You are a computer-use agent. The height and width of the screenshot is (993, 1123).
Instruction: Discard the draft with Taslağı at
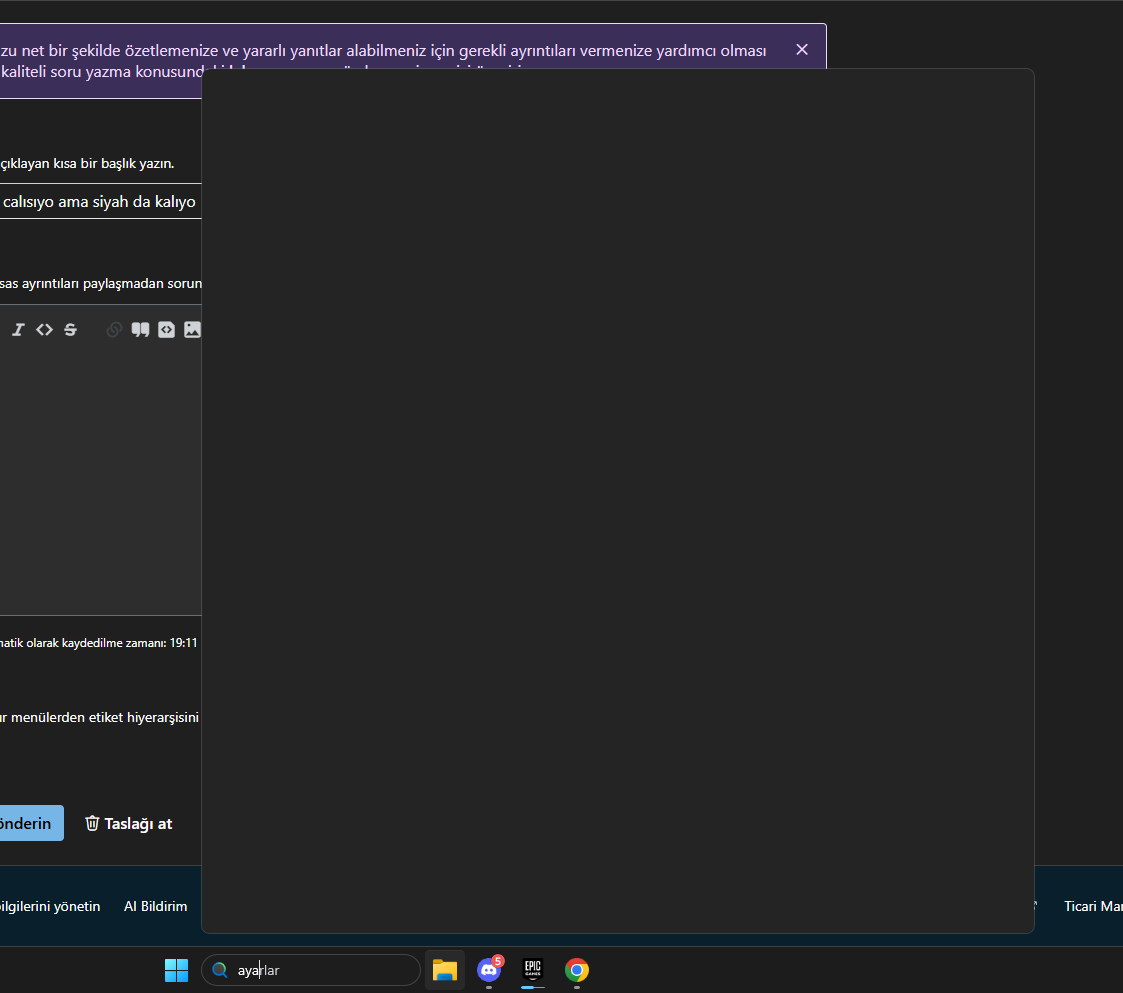pos(129,823)
